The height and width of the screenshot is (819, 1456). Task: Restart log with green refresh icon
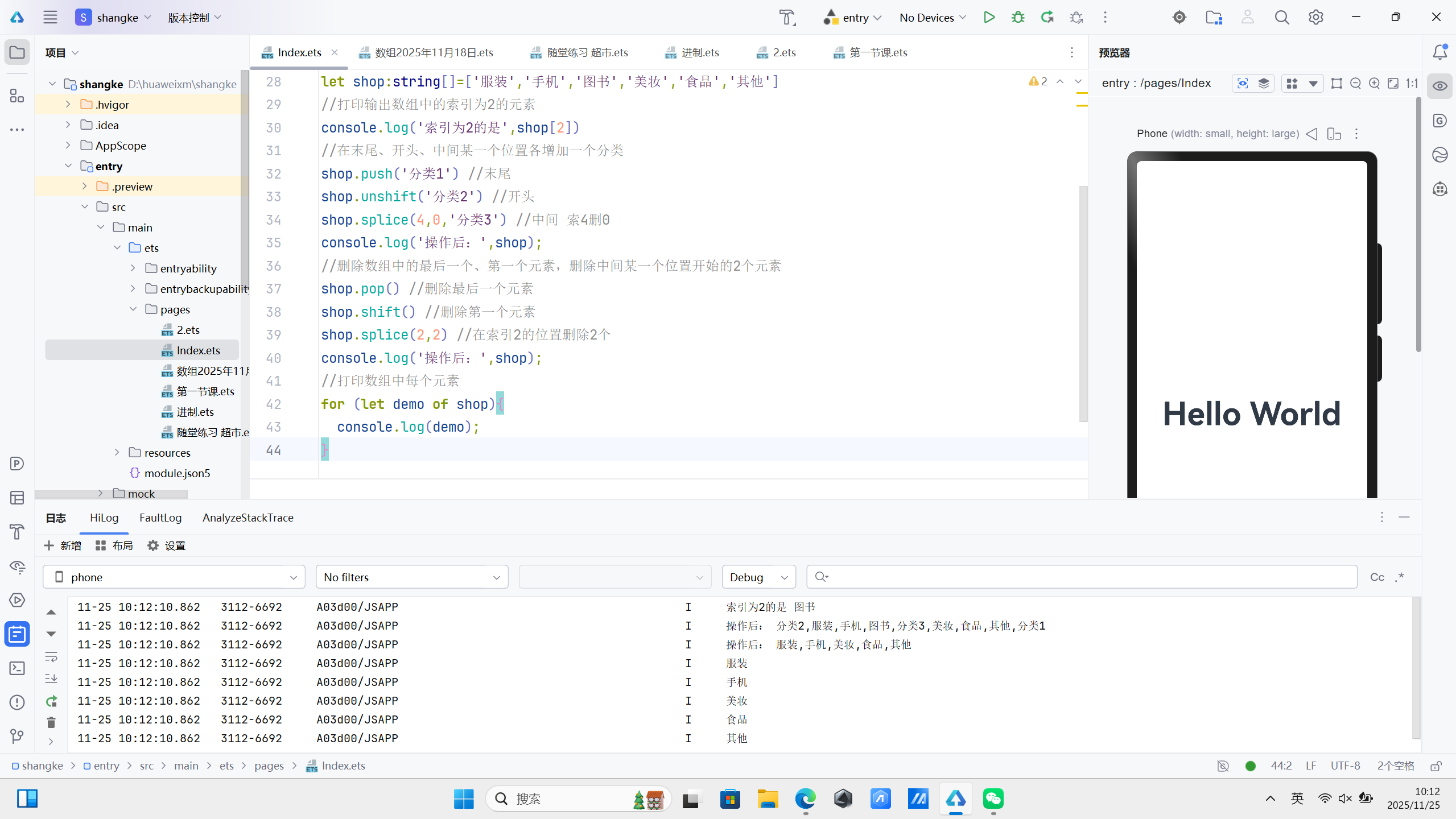coord(51,701)
